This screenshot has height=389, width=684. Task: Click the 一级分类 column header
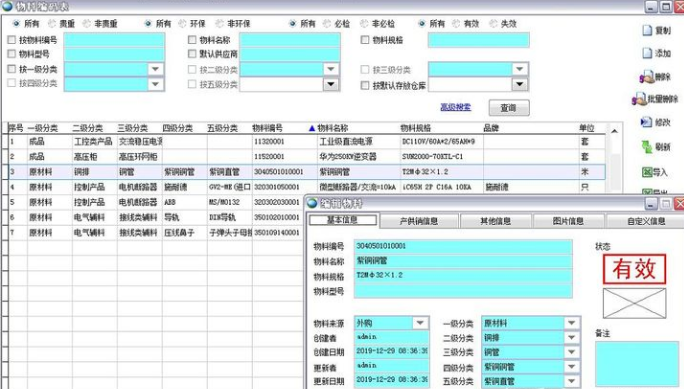point(43,128)
